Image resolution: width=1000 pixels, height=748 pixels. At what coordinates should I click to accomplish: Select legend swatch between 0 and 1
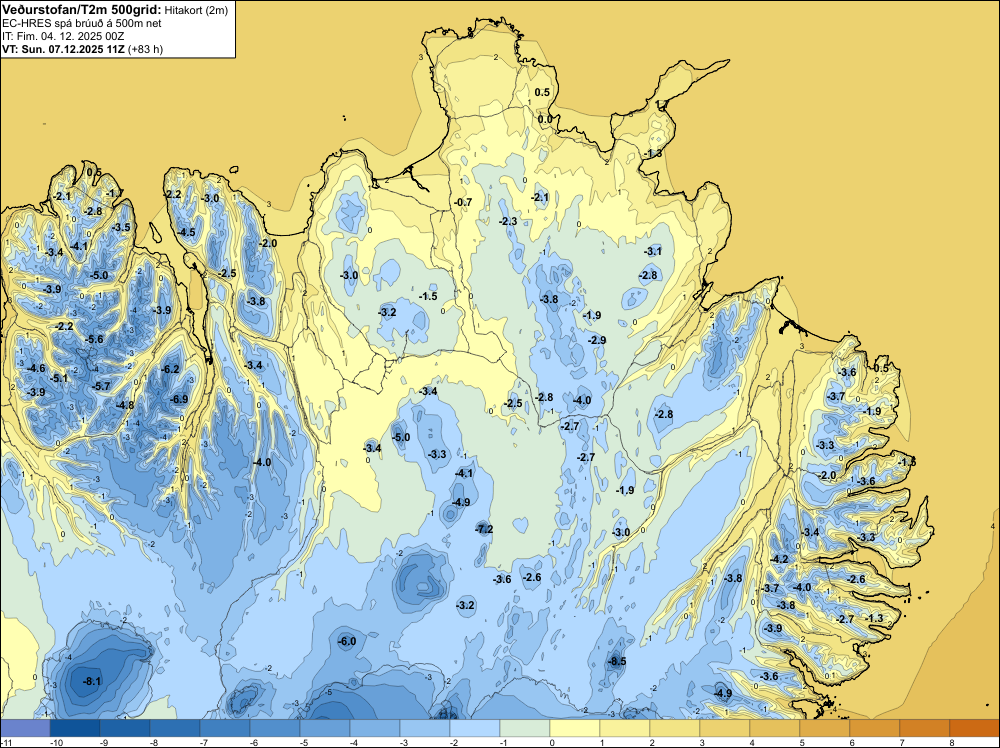pyautogui.click(x=575, y=728)
